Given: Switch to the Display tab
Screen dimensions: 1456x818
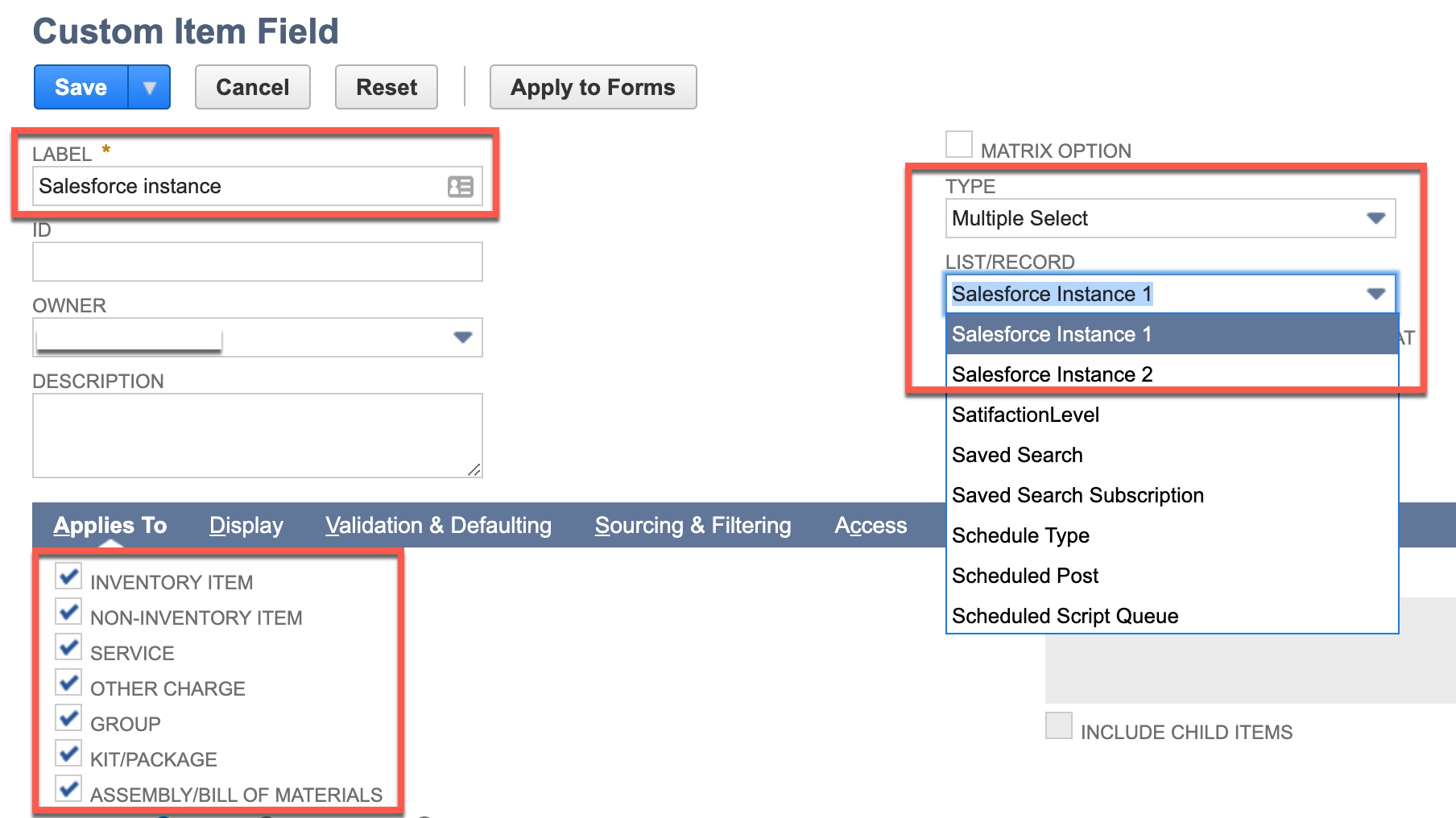Looking at the screenshot, I should coord(246,525).
